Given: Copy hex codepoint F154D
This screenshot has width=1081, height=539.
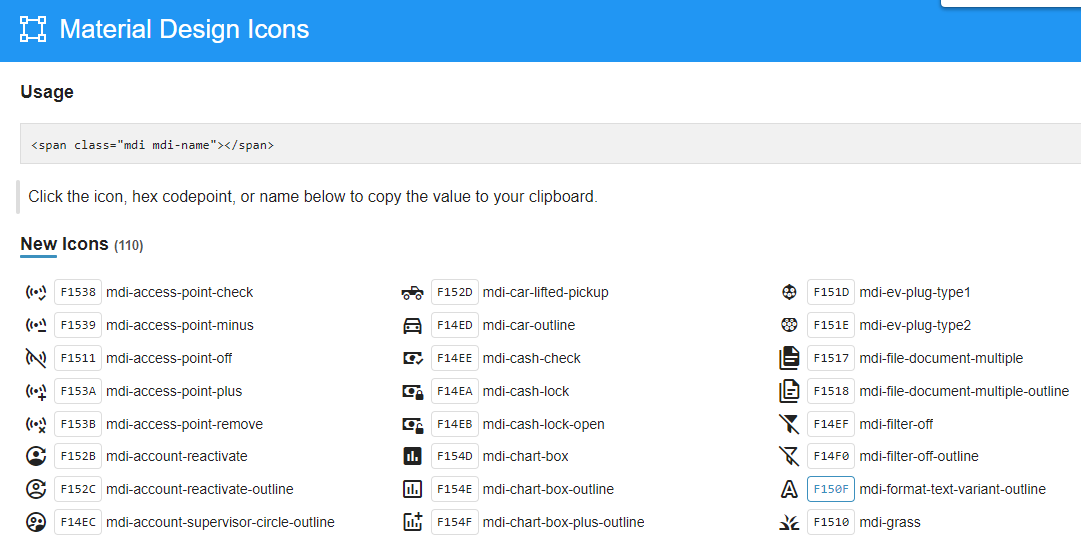Looking at the screenshot, I should pyautogui.click(x=455, y=456).
